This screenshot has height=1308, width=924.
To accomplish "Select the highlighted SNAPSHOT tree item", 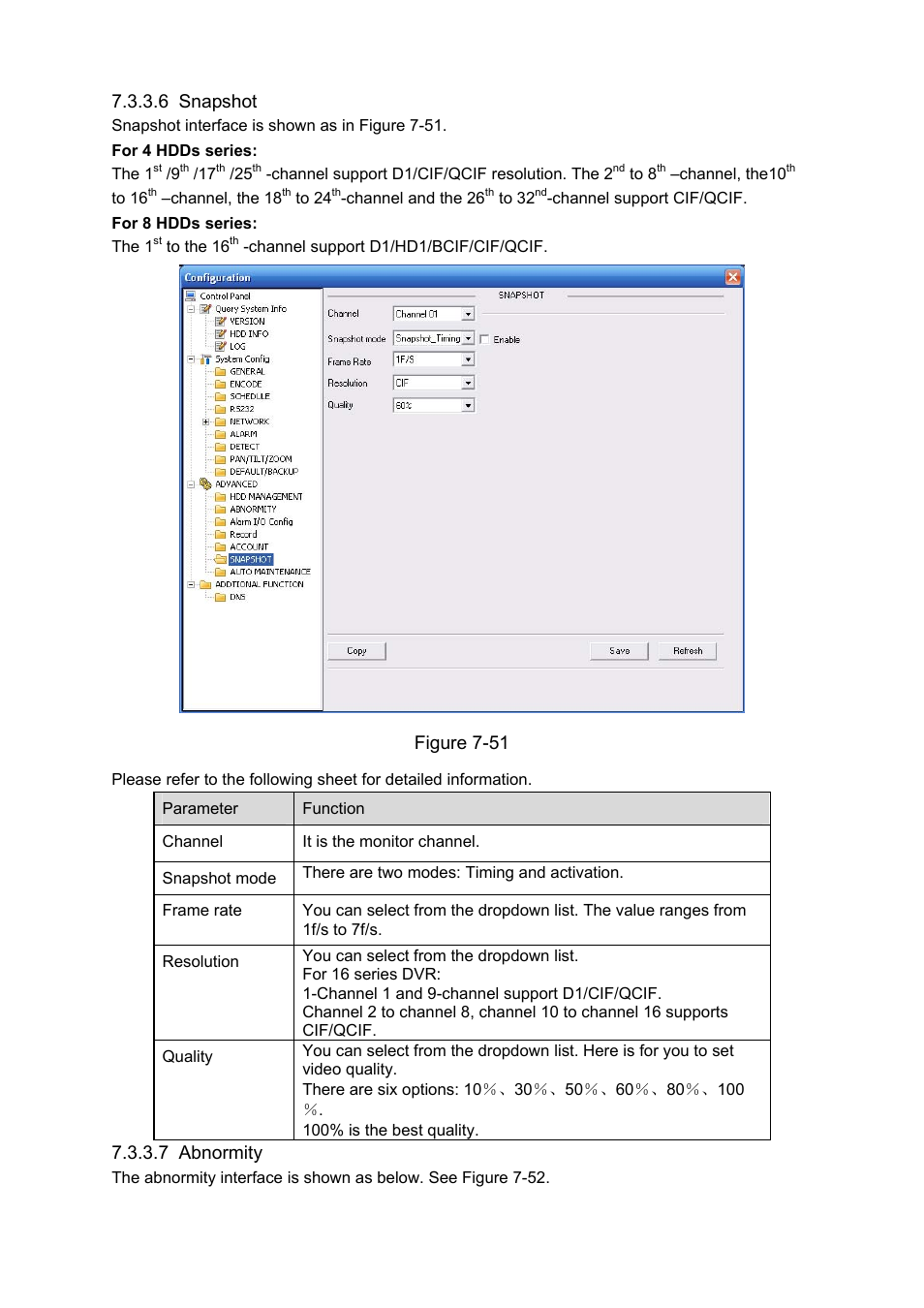I will click(x=251, y=560).
